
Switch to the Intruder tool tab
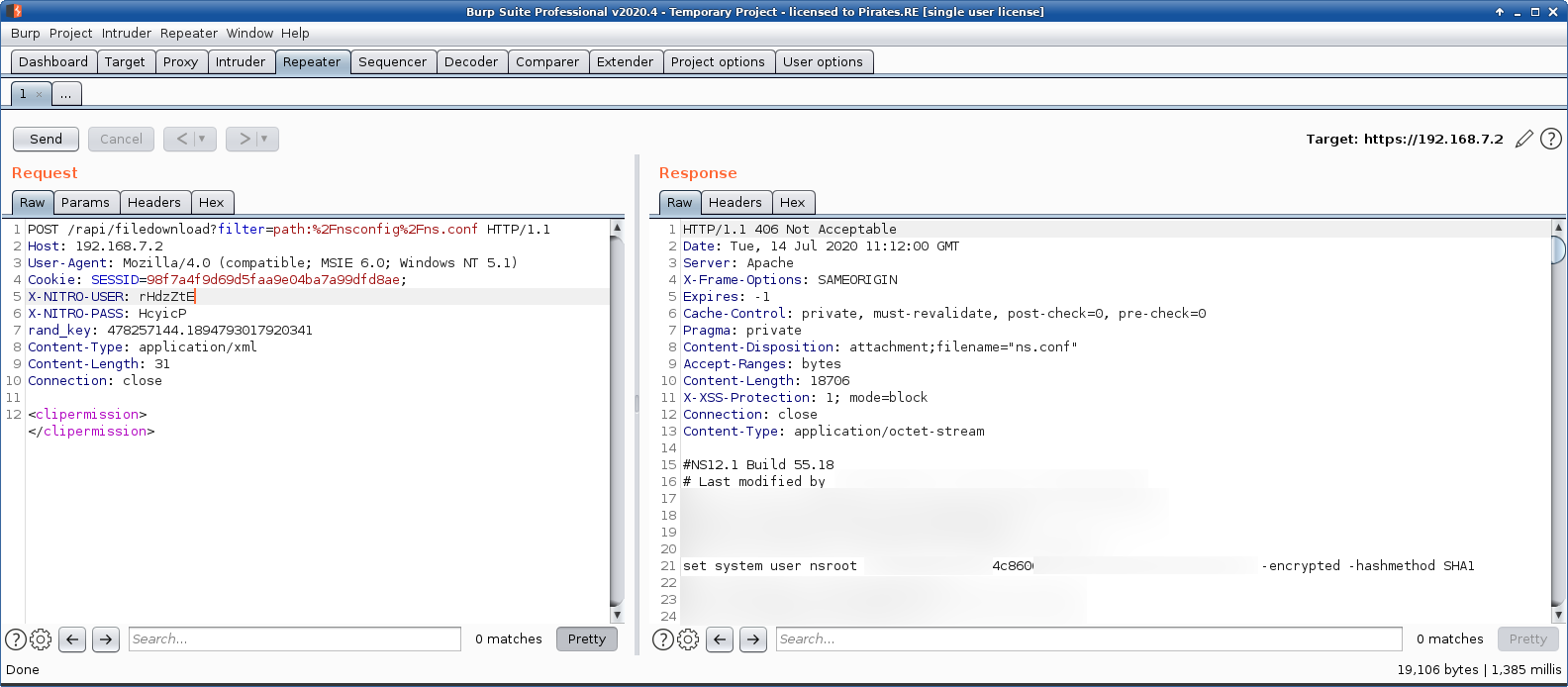(x=241, y=61)
